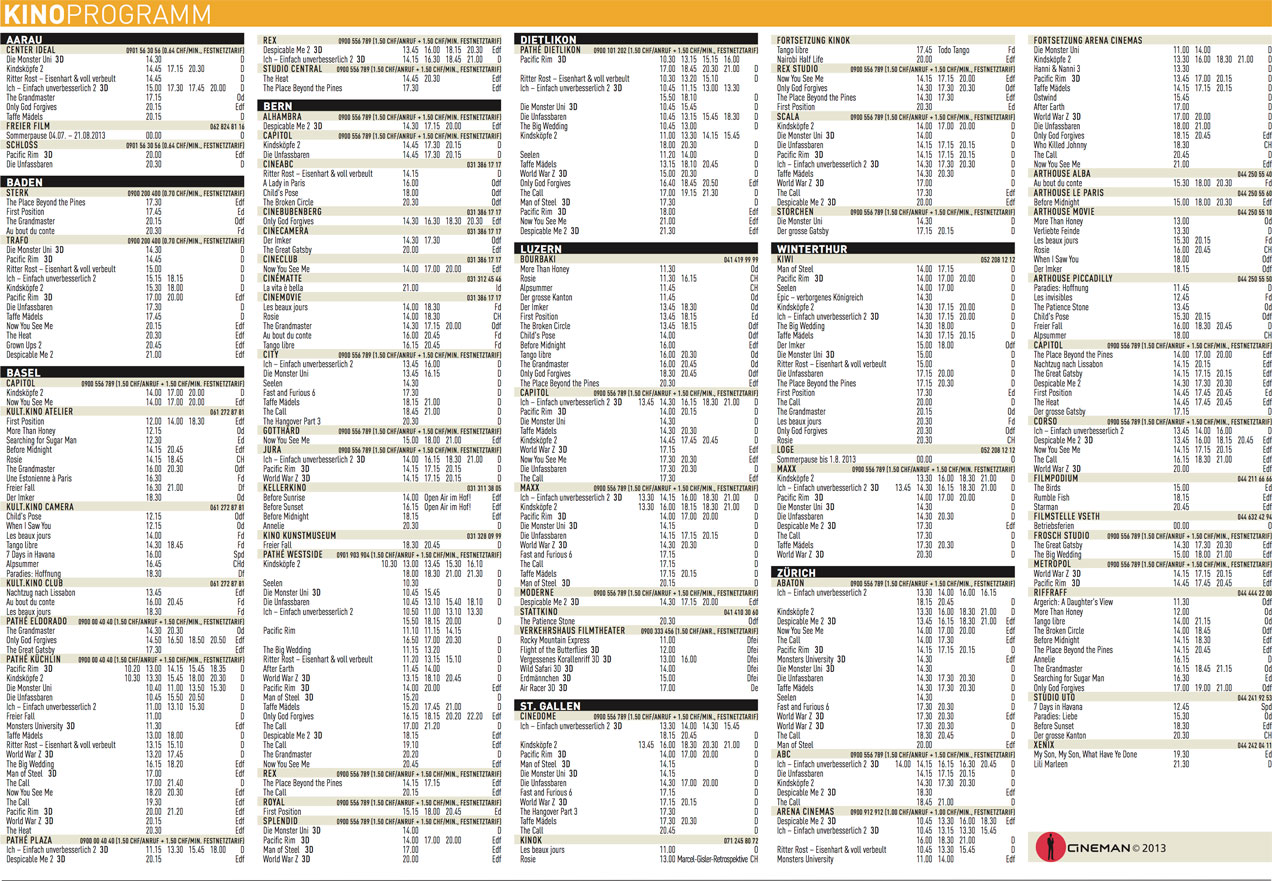The image size is (1272, 881).
Task: Click the film 'Lili Marleen'
Action: (1051, 763)
